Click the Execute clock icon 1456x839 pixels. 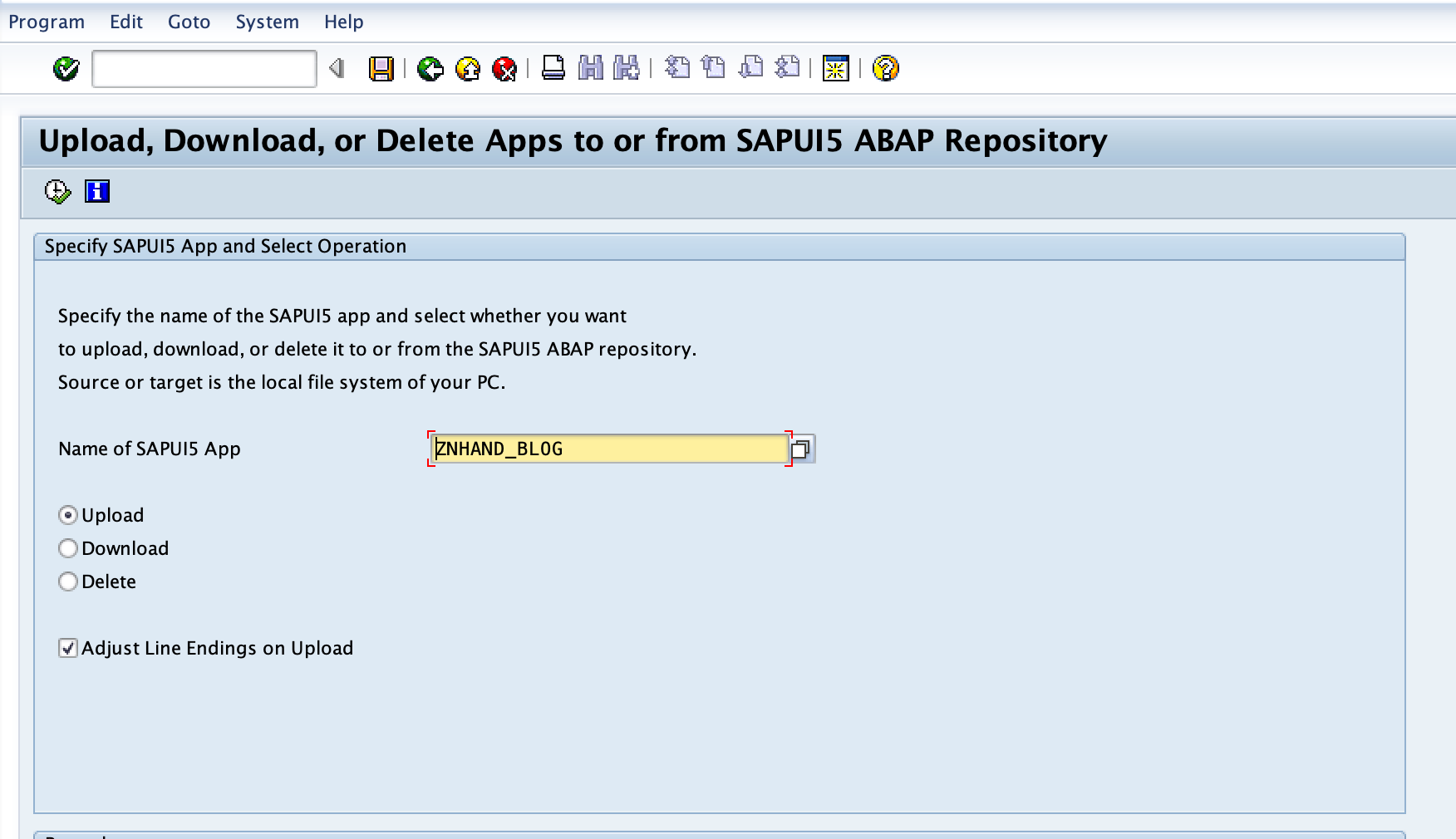point(57,192)
